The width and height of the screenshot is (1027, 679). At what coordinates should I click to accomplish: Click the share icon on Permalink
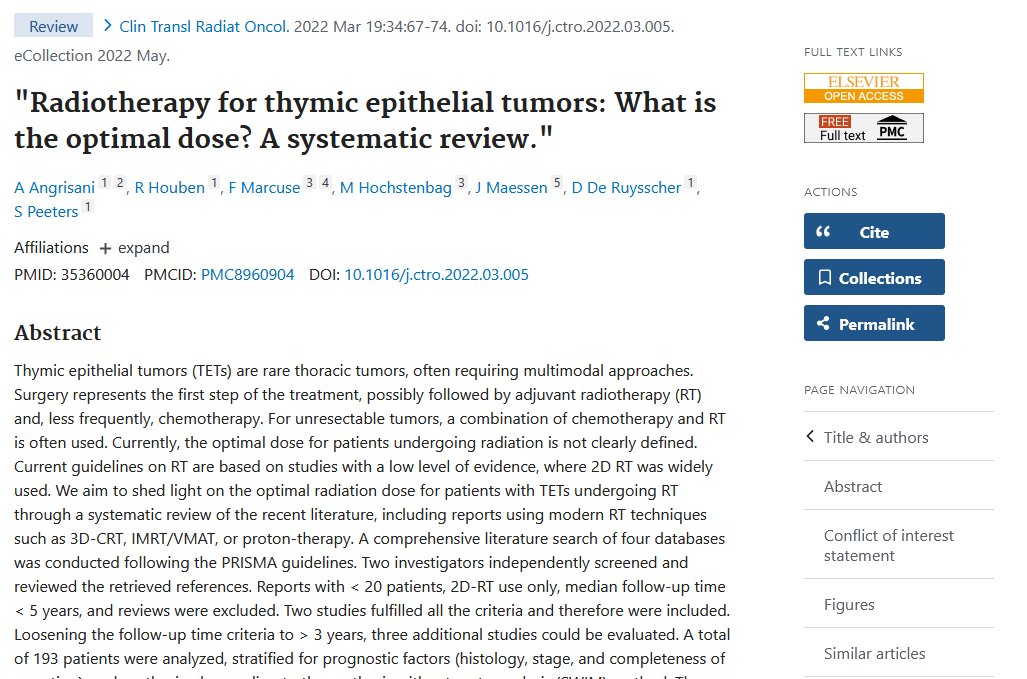[824, 324]
